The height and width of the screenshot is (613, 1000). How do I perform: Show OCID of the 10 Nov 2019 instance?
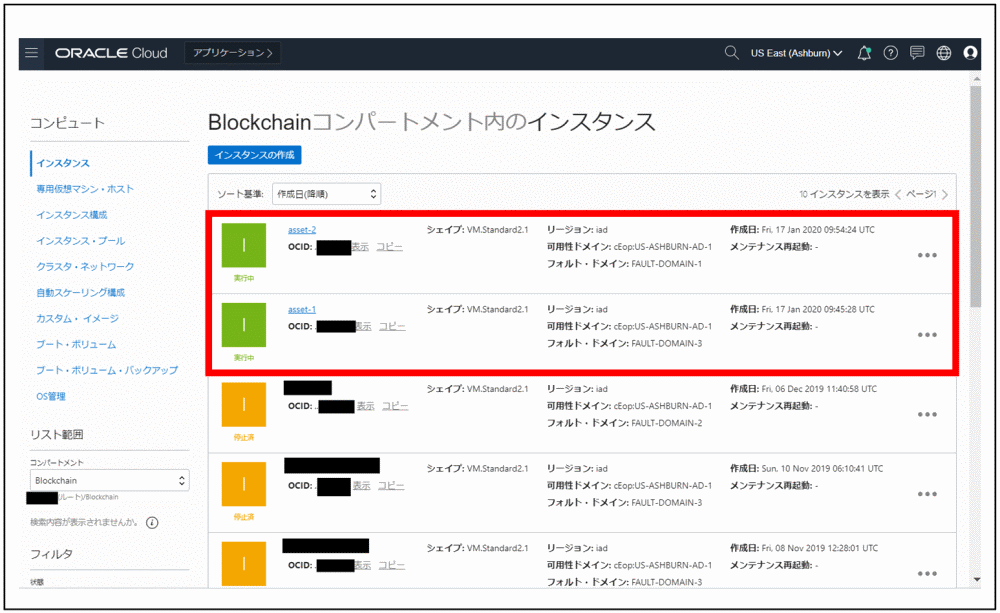click(x=362, y=486)
